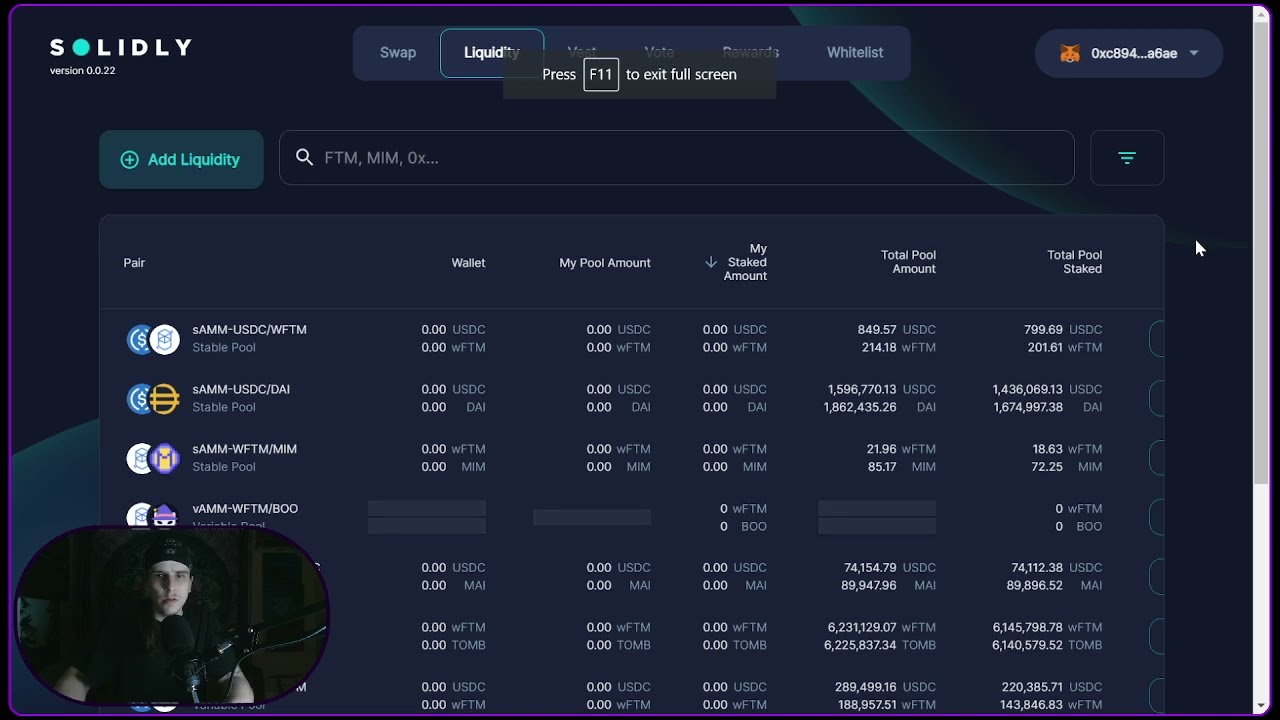
Task: Sort by the Wallet column header
Action: click(468, 263)
